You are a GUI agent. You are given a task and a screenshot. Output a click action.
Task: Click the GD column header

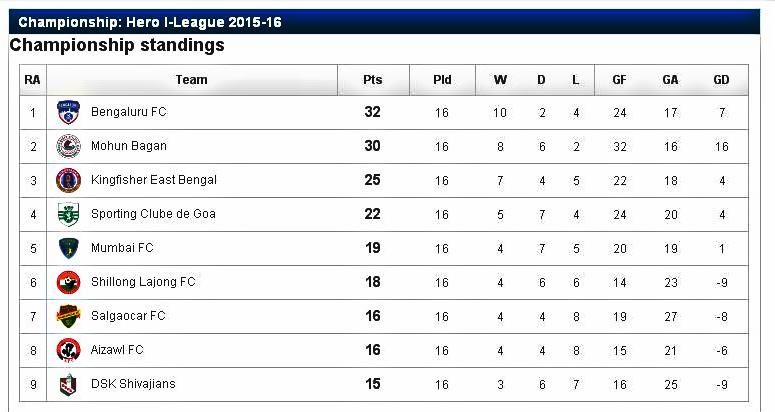tap(721, 80)
